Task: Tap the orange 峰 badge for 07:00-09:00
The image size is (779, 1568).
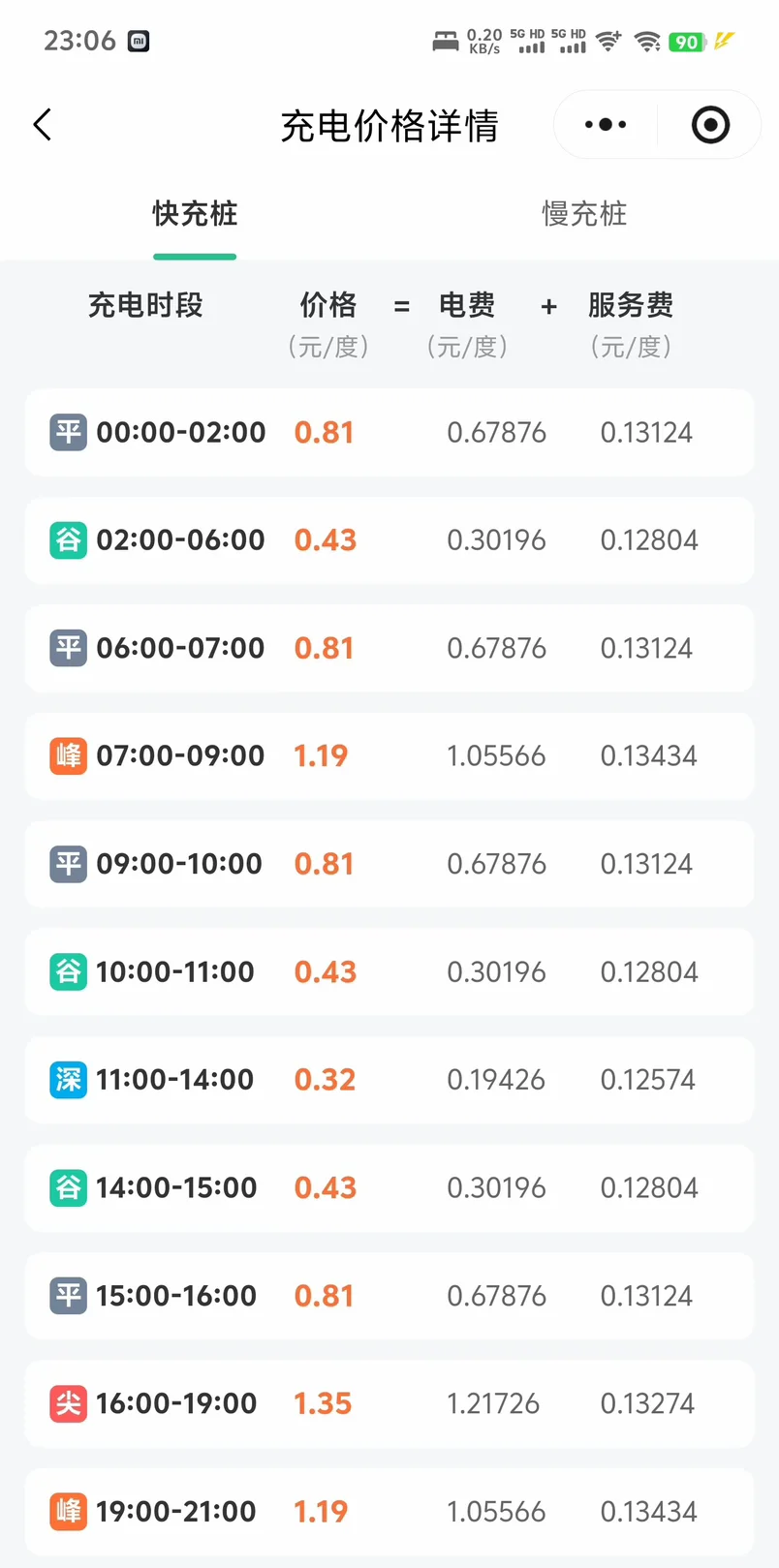Action: tap(68, 755)
